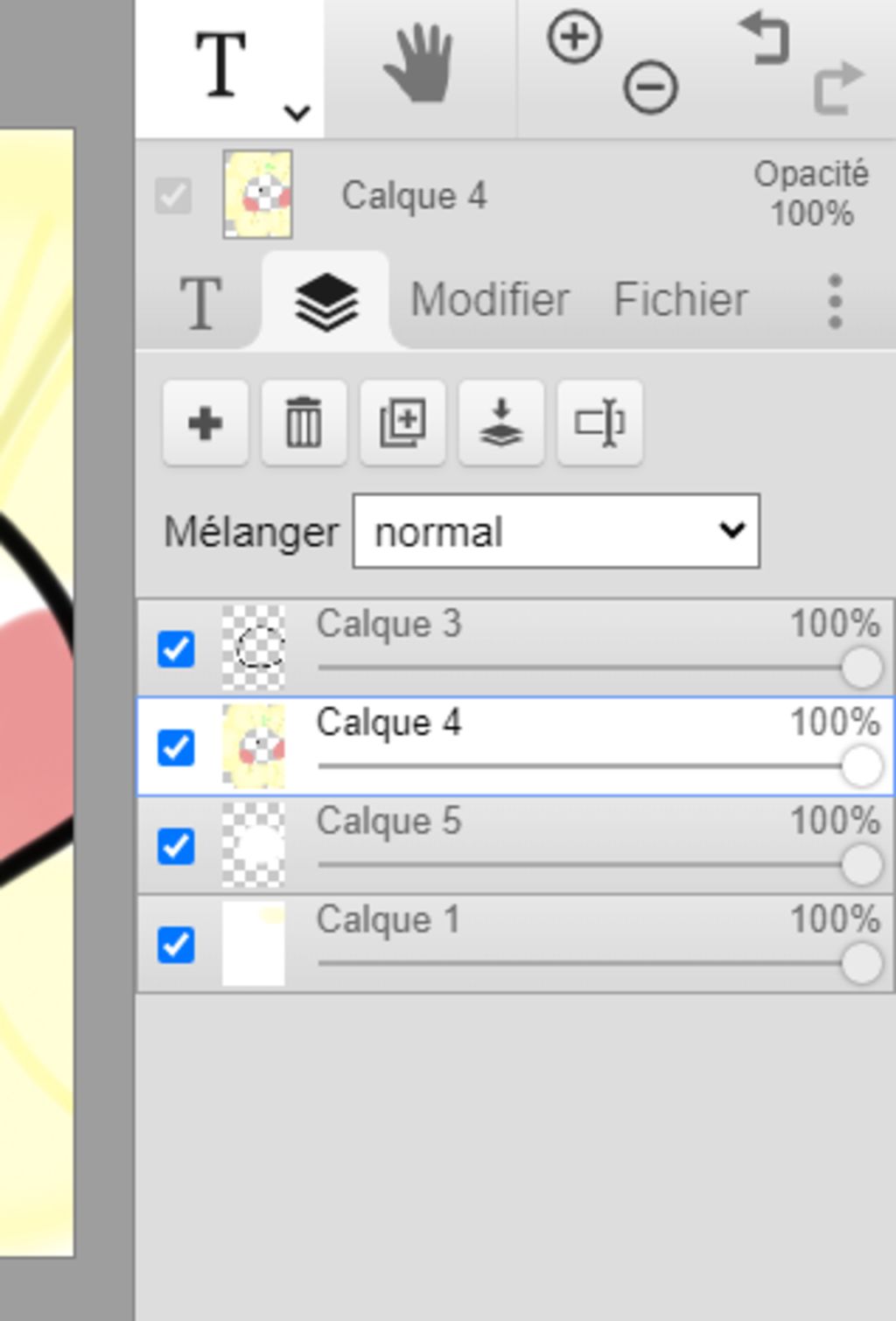
Task: Select the Calque 5 layer thumbnail
Action: (254, 845)
